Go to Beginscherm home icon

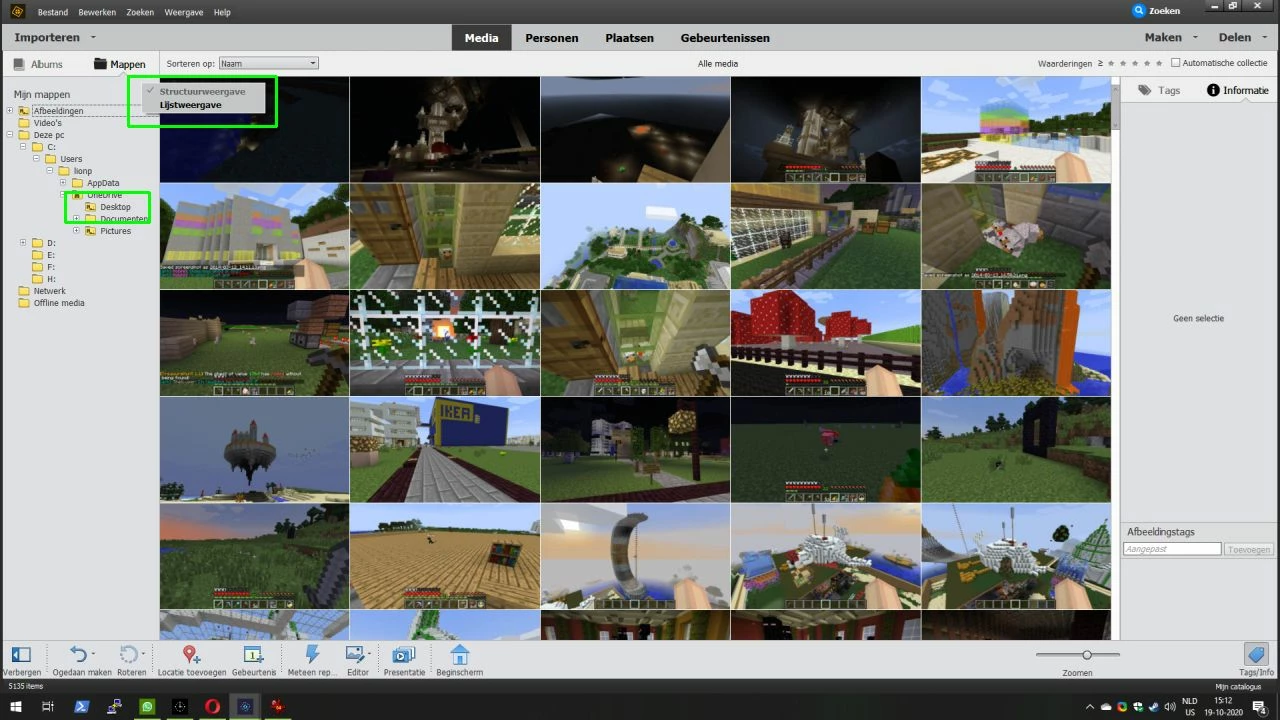[x=459, y=655]
